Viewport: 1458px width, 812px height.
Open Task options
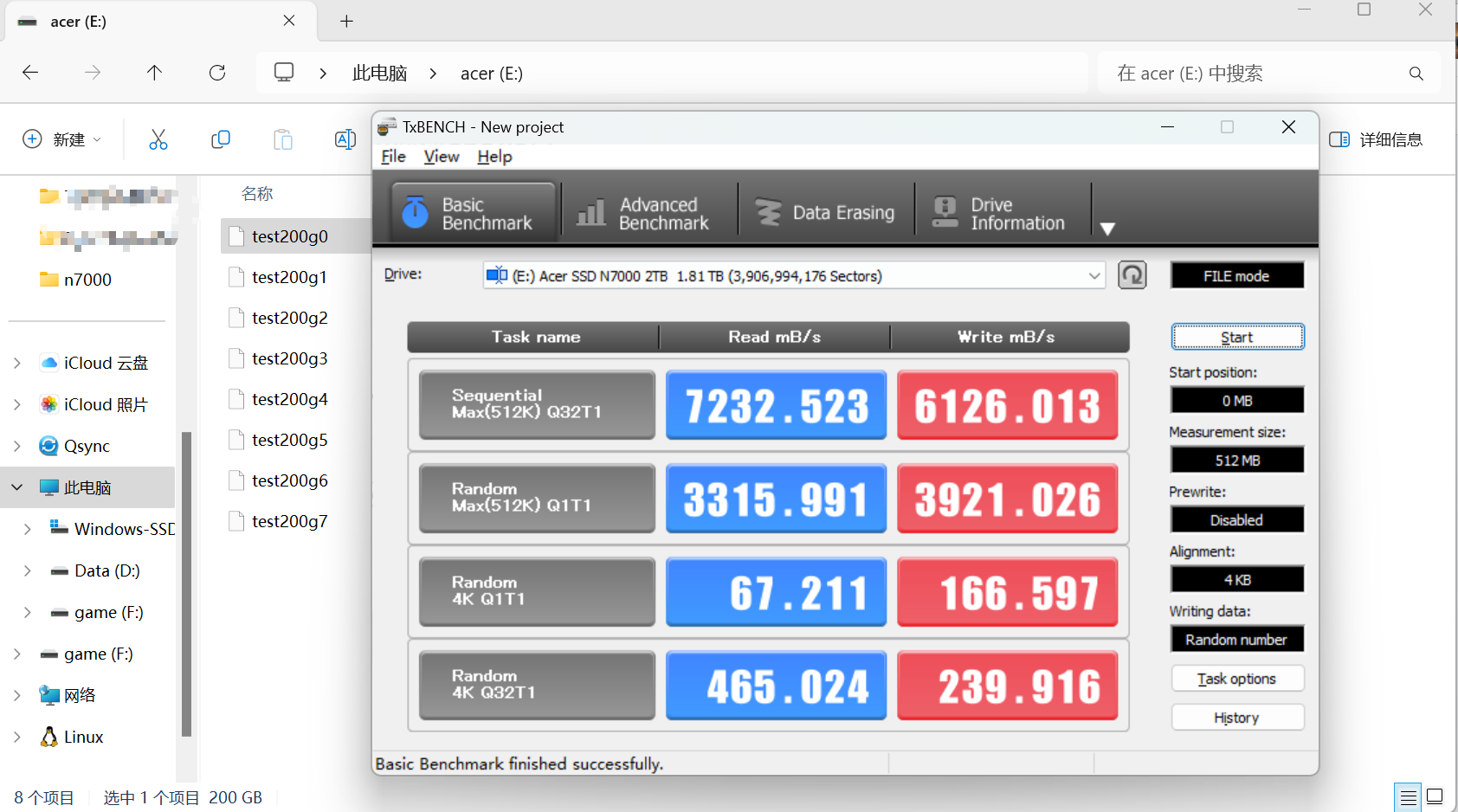point(1237,679)
